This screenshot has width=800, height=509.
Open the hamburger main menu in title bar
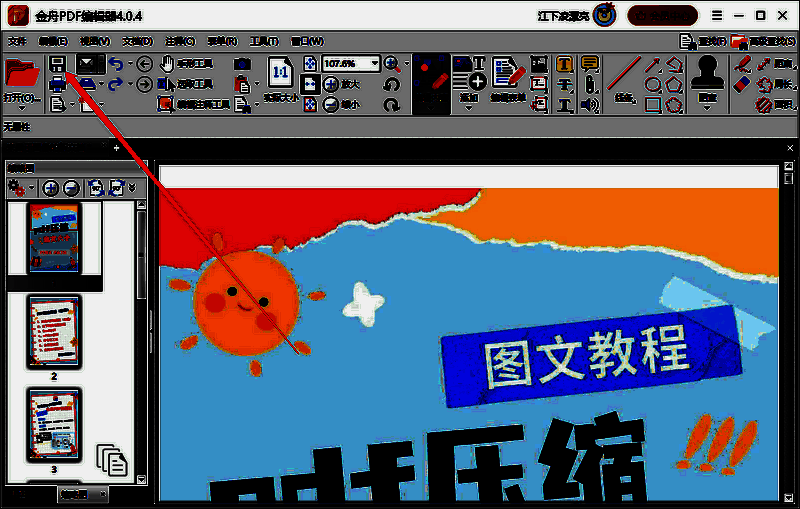(x=717, y=16)
